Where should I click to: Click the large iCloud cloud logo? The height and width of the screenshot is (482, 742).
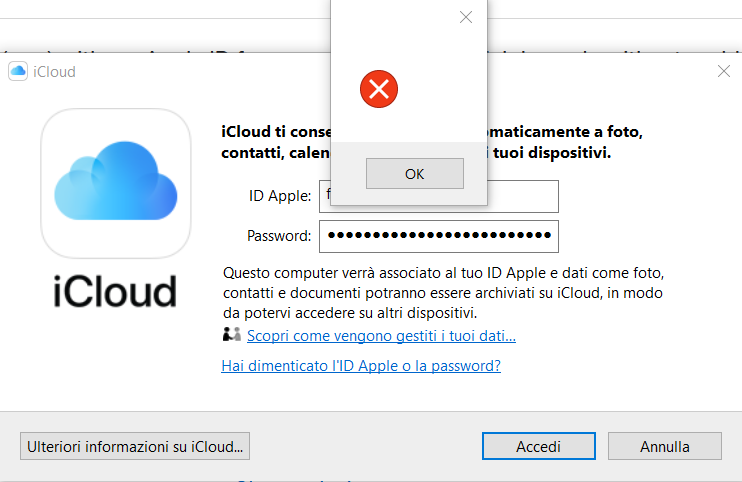click(116, 183)
